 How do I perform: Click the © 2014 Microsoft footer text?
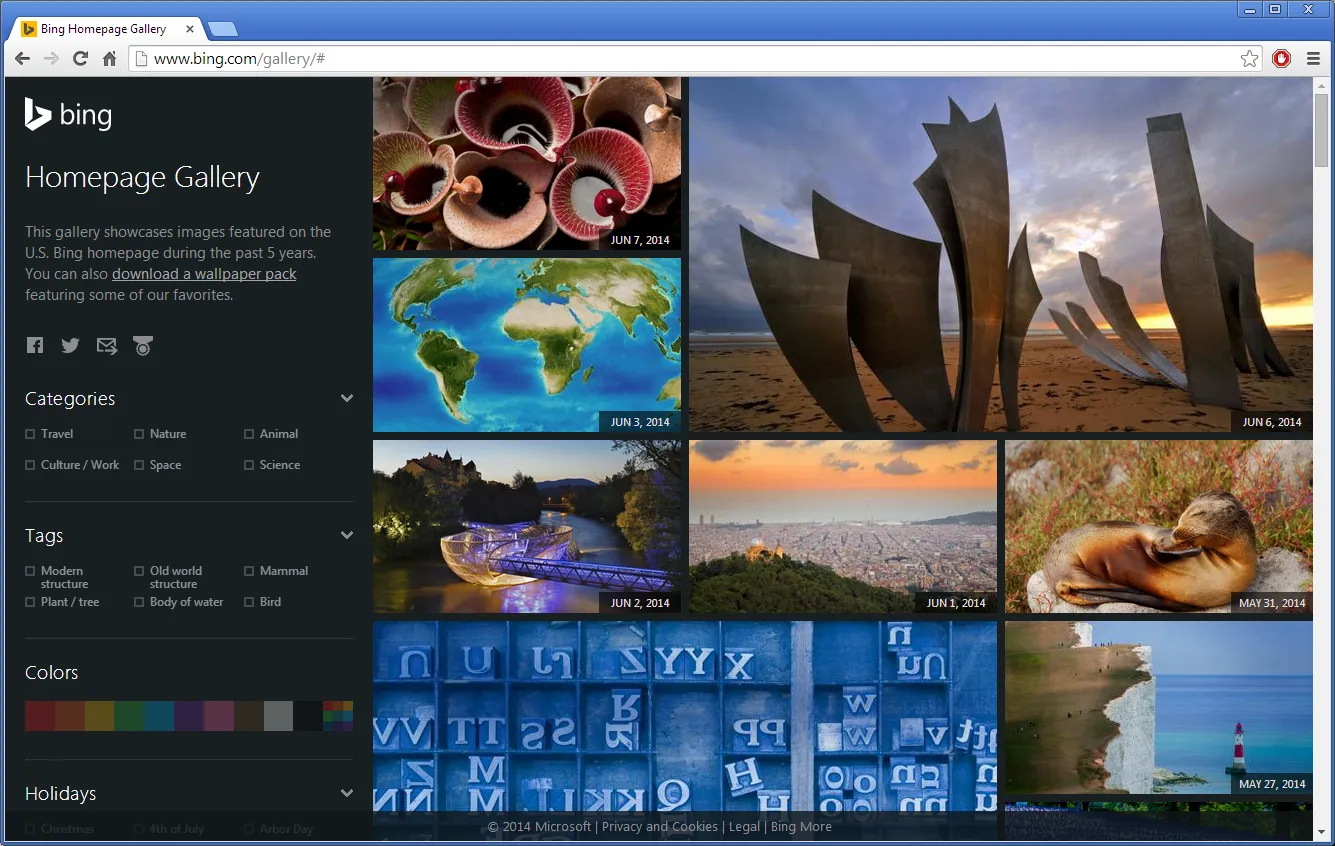pyautogui.click(x=539, y=827)
